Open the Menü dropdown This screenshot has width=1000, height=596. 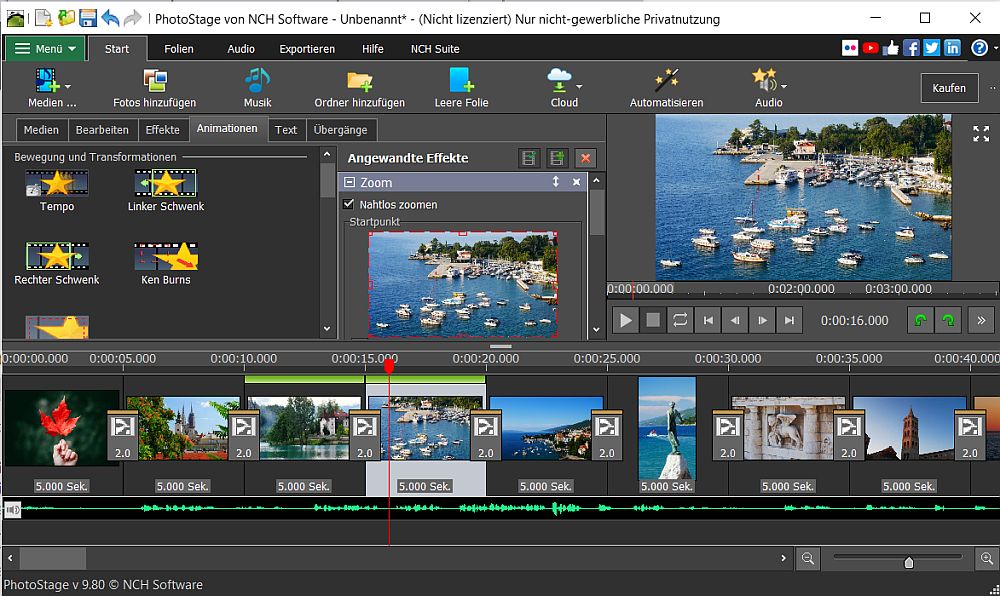(x=44, y=48)
